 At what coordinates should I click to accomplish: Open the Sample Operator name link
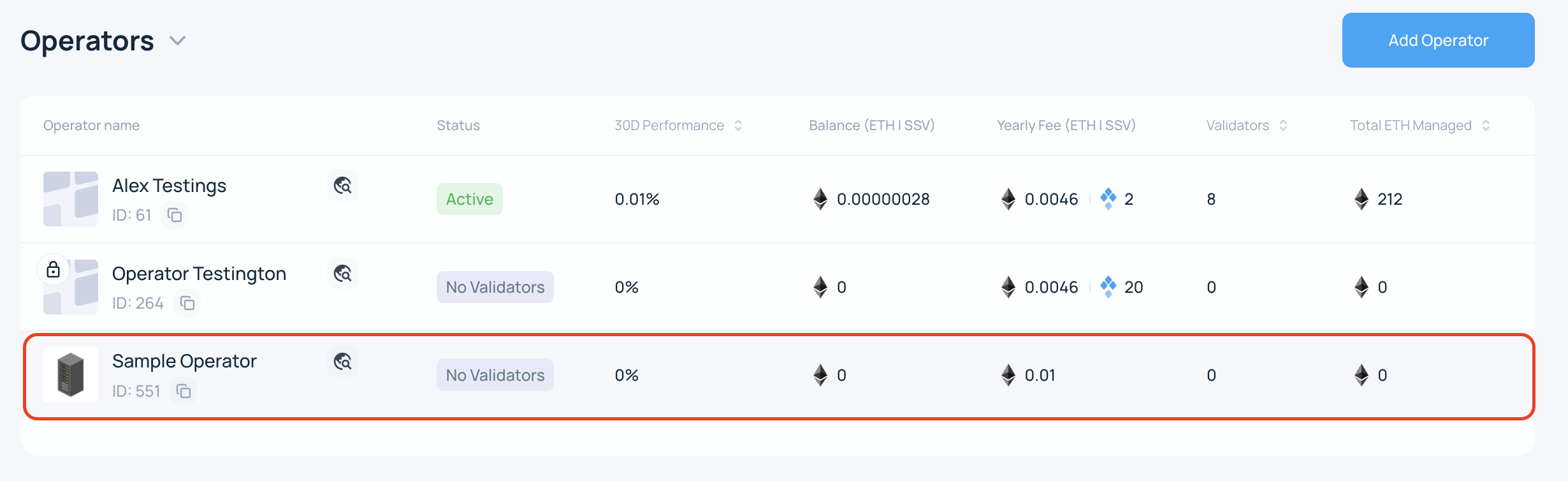[184, 361]
